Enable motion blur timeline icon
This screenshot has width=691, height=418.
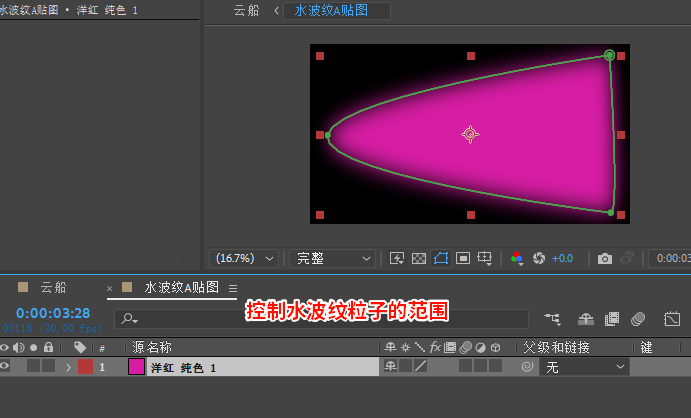point(638,319)
